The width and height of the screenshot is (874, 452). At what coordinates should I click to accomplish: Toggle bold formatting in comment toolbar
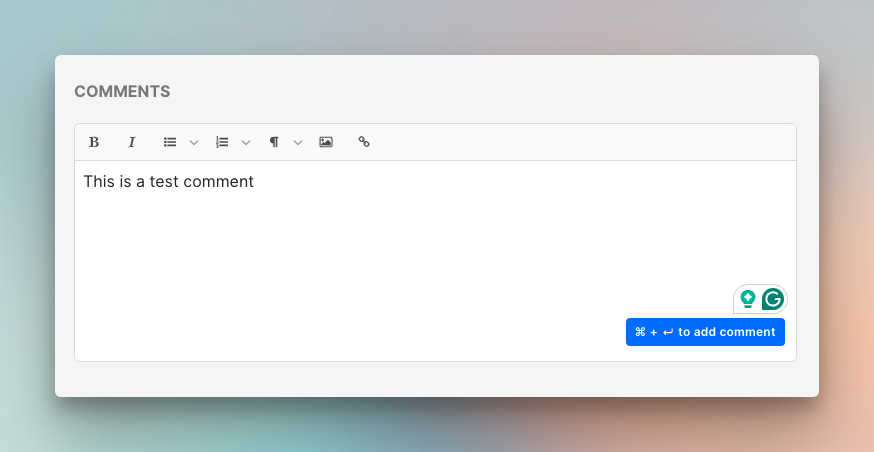click(94, 142)
